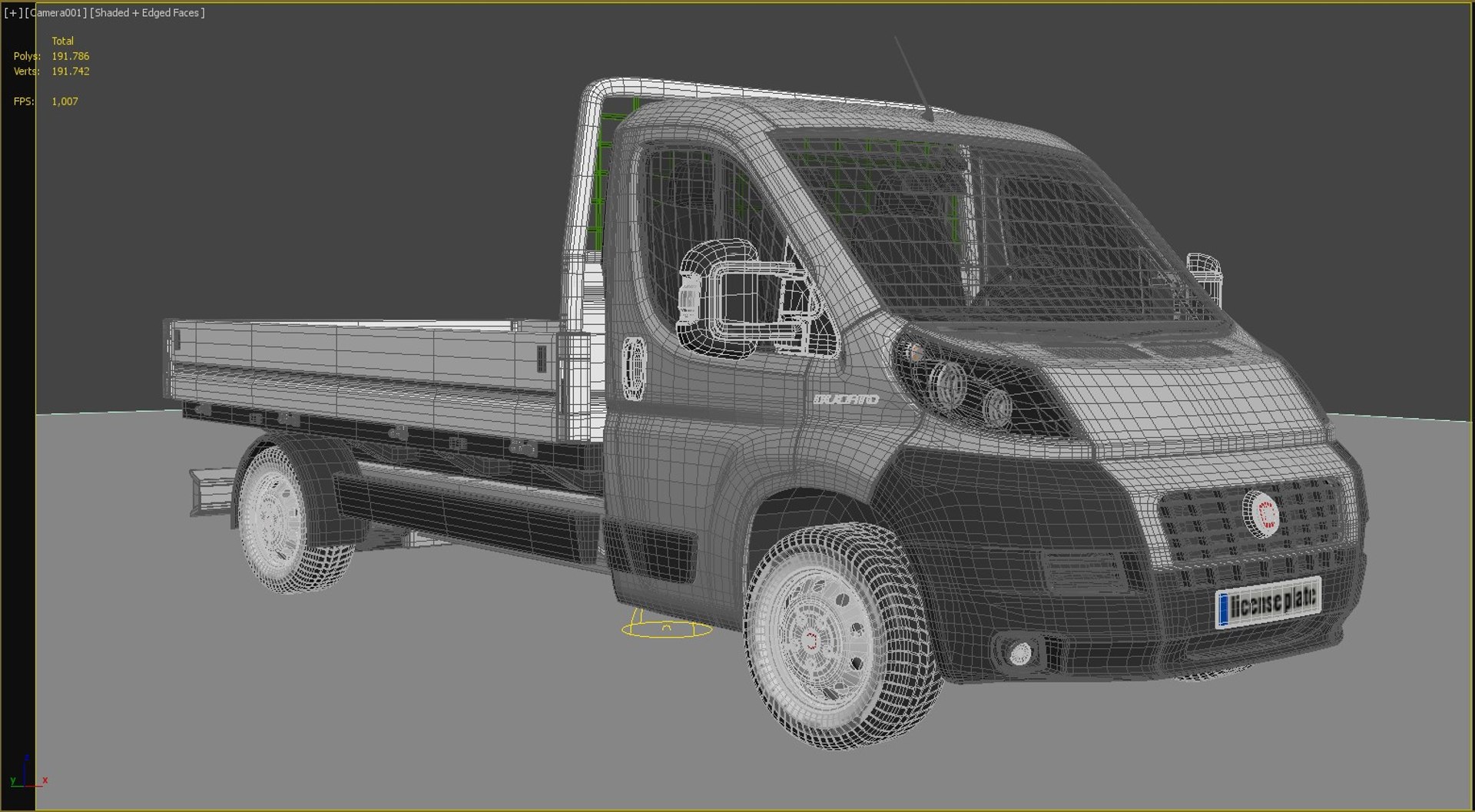Open the [+] viewport general menu
1475x812 pixels.
pyautogui.click(x=13, y=13)
